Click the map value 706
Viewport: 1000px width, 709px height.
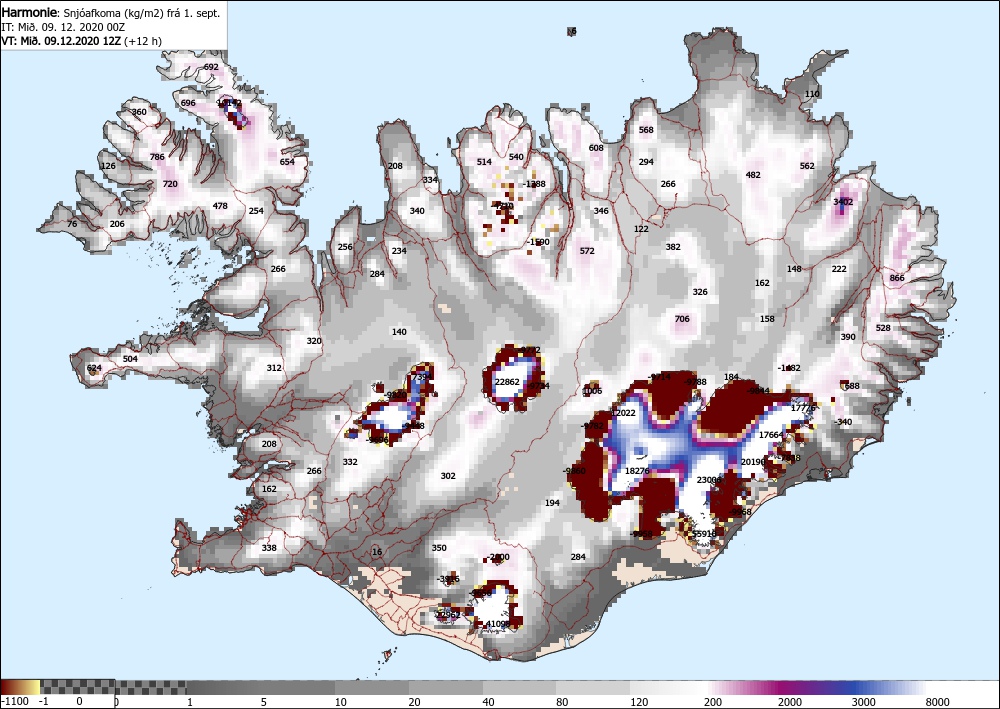pyautogui.click(x=682, y=319)
